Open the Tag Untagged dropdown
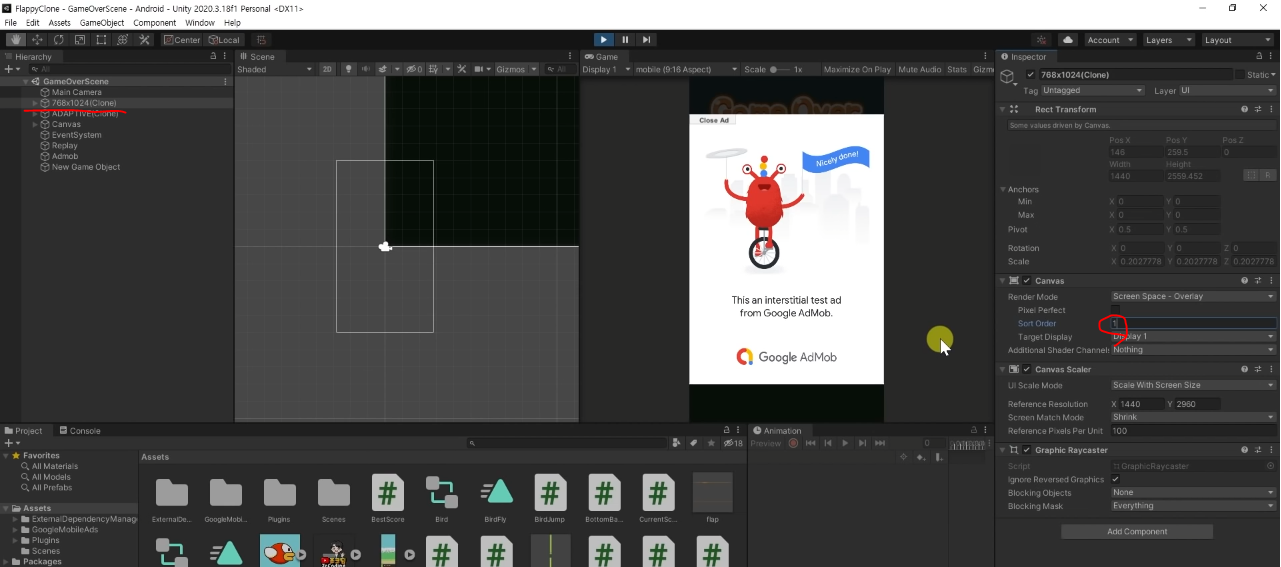This screenshot has height=567, width=1281. click(1094, 90)
